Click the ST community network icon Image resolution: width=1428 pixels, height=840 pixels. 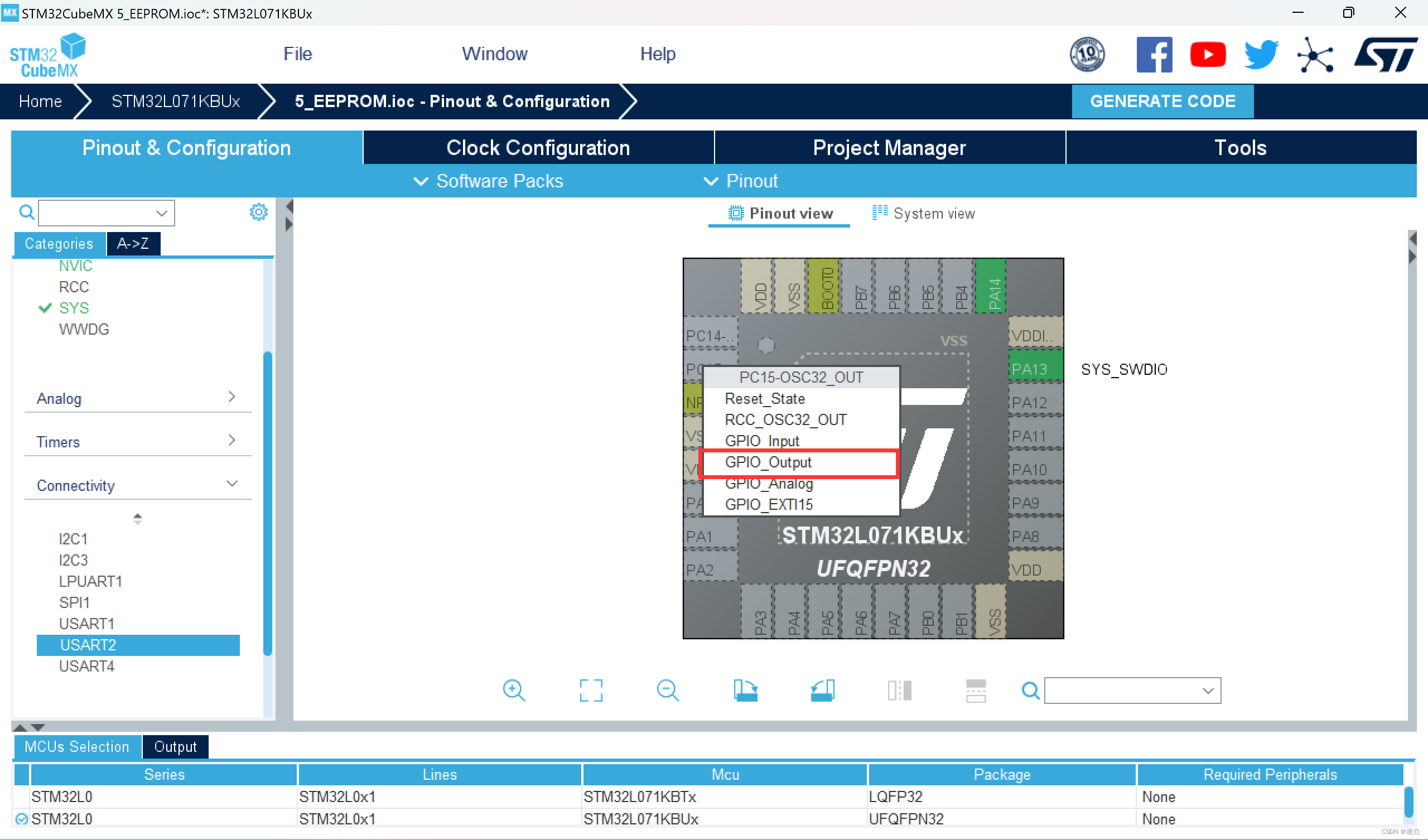point(1315,55)
